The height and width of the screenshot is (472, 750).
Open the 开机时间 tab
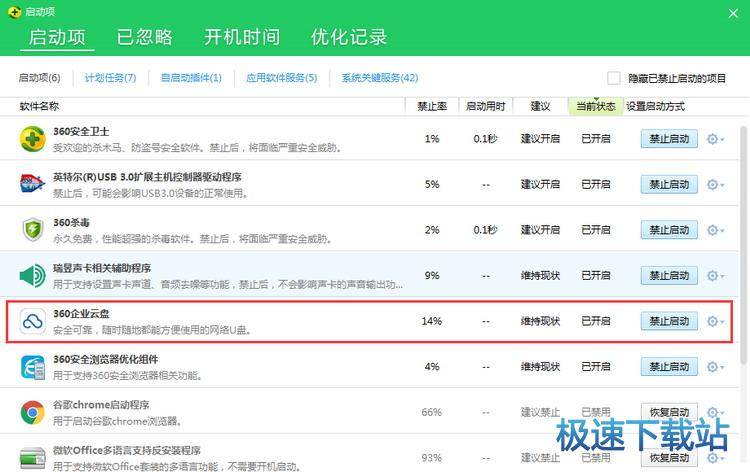[242, 37]
